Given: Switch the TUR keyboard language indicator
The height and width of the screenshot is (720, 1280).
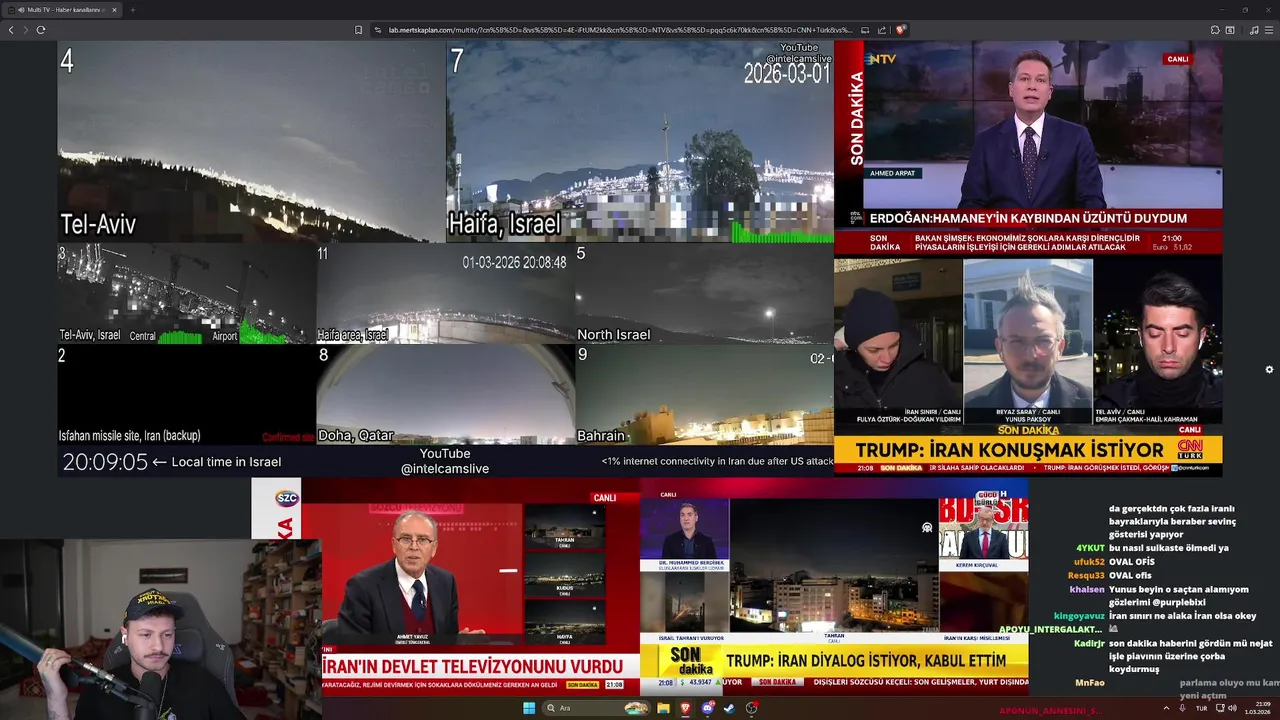Looking at the screenshot, I should [x=1201, y=708].
